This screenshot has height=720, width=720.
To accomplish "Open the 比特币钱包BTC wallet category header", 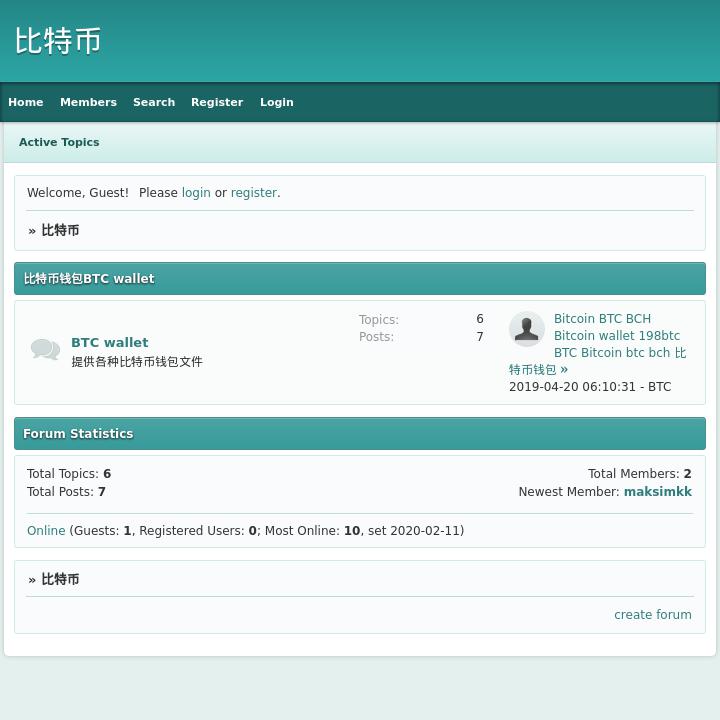I will (x=89, y=279).
